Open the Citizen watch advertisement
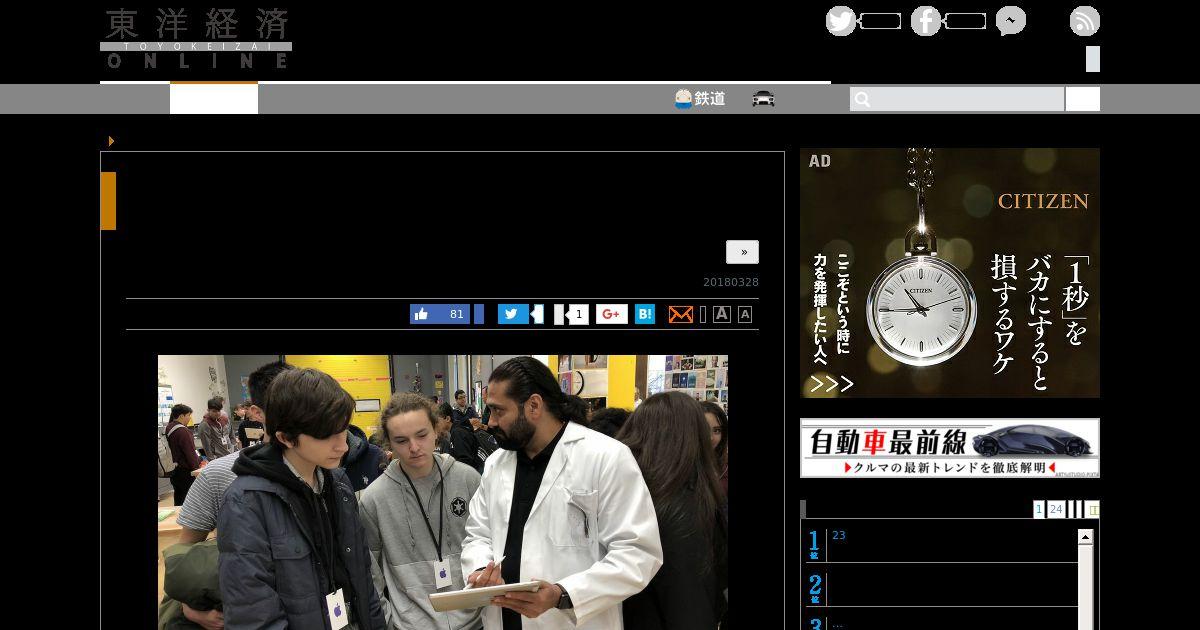Screen dimensions: 1200x630 [x=949, y=273]
